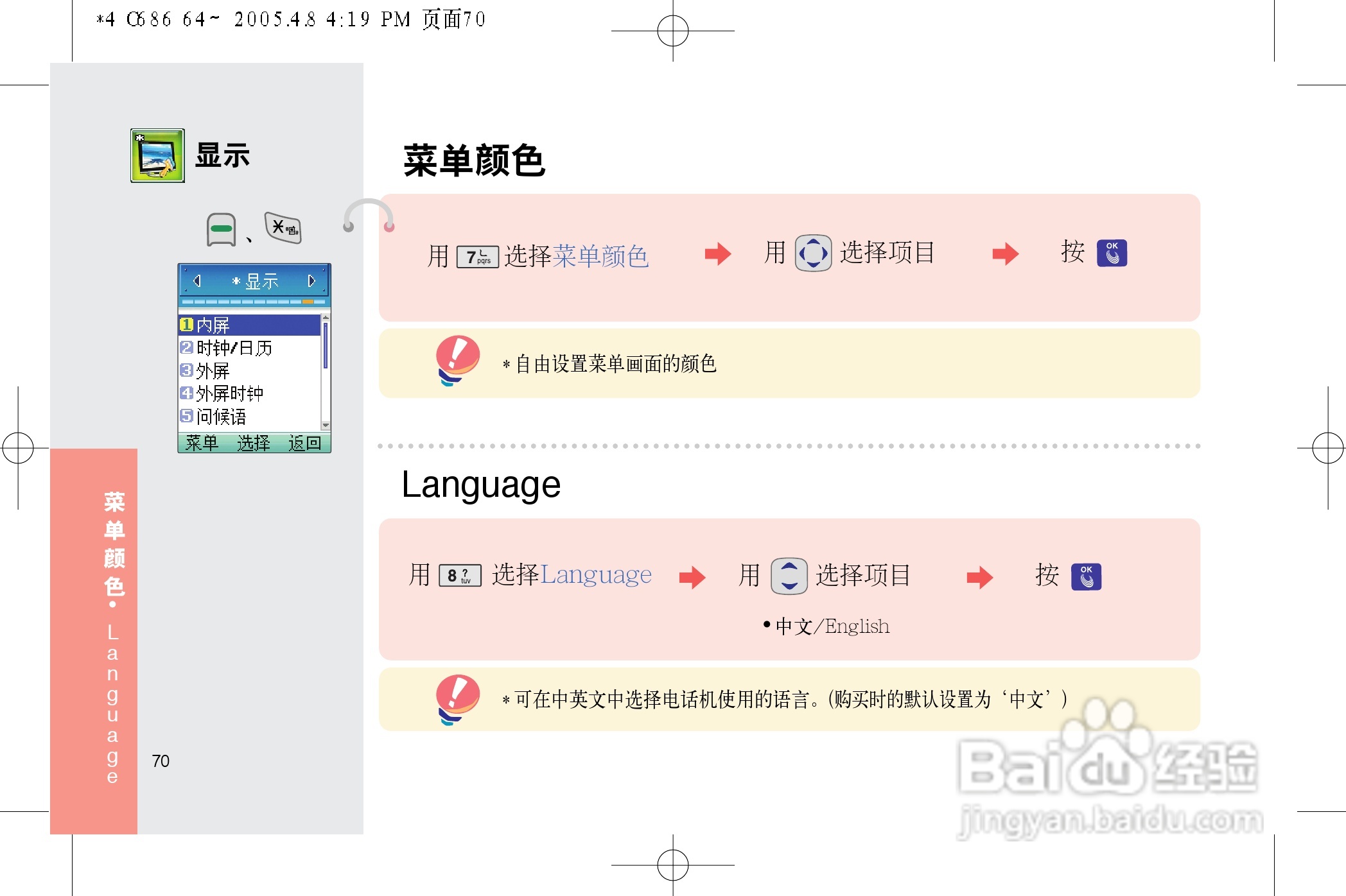
Task: Click the OK key in the Language row
Action: click(x=1086, y=576)
